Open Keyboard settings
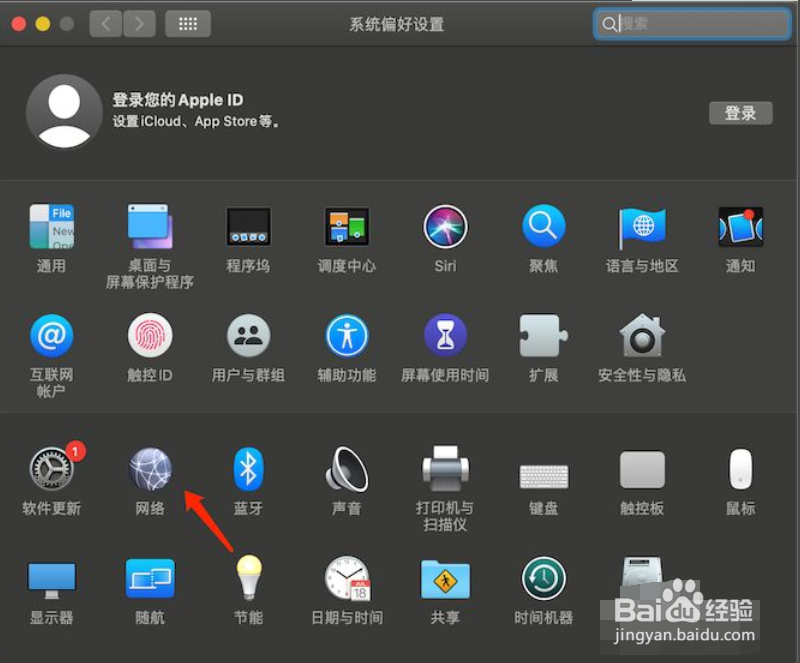Image resolution: width=800 pixels, height=663 pixels. pyautogui.click(x=543, y=470)
